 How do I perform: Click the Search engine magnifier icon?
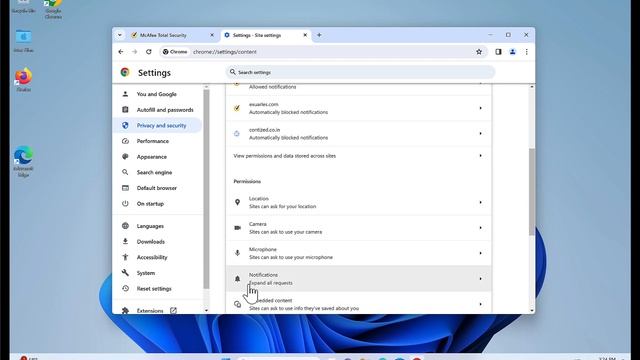click(x=125, y=172)
